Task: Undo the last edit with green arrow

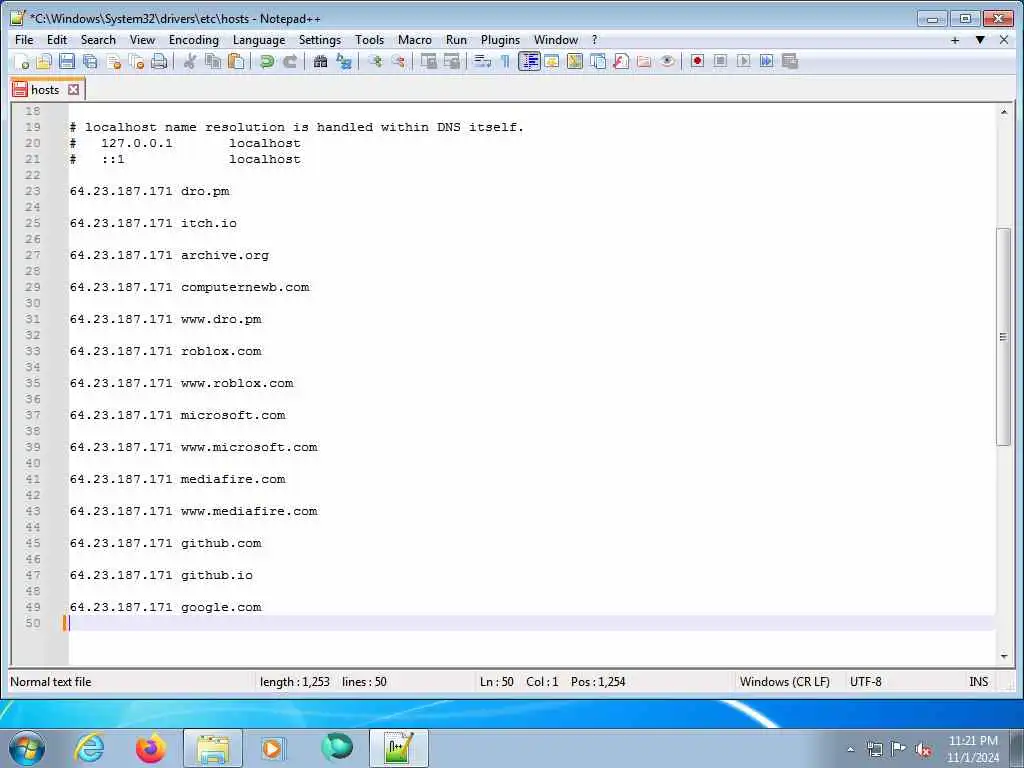Action: click(x=266, y=61)
